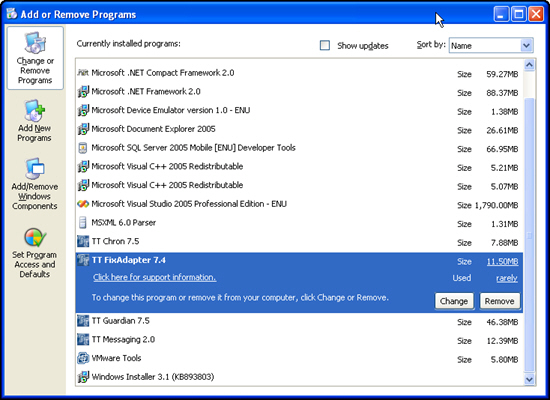Select Microsoft .NET Framework 2.0 entry

[299, 92]
